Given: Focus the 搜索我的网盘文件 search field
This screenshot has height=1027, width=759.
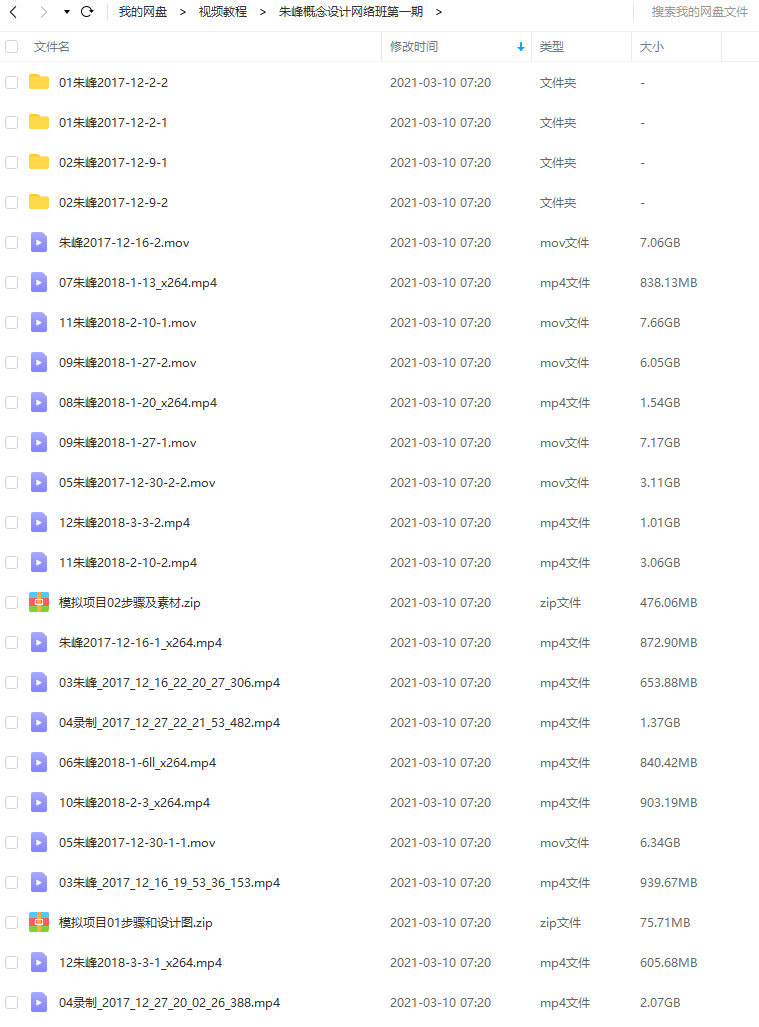Looking at the screenshot, I should 699,12.
